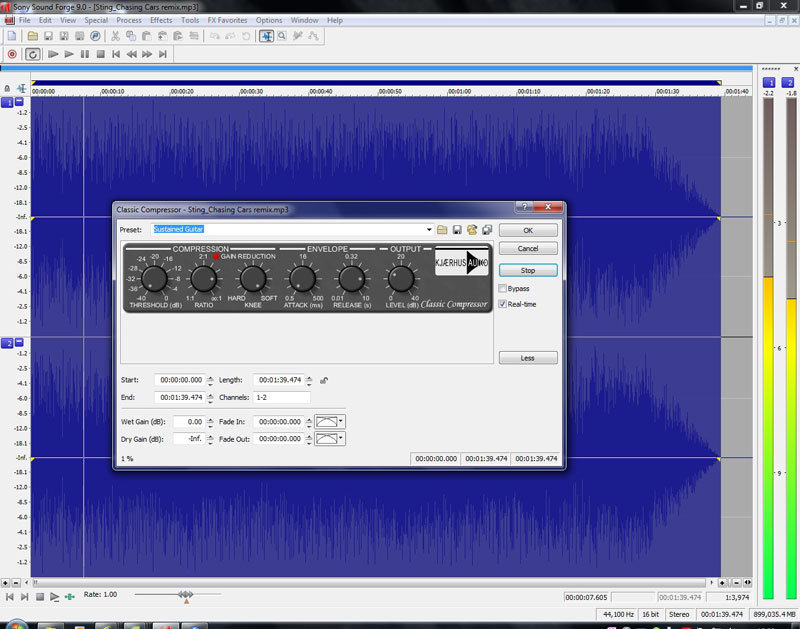Open the FX Favorites menu
This screenshot has width=800, height=629.
[227, 20]
